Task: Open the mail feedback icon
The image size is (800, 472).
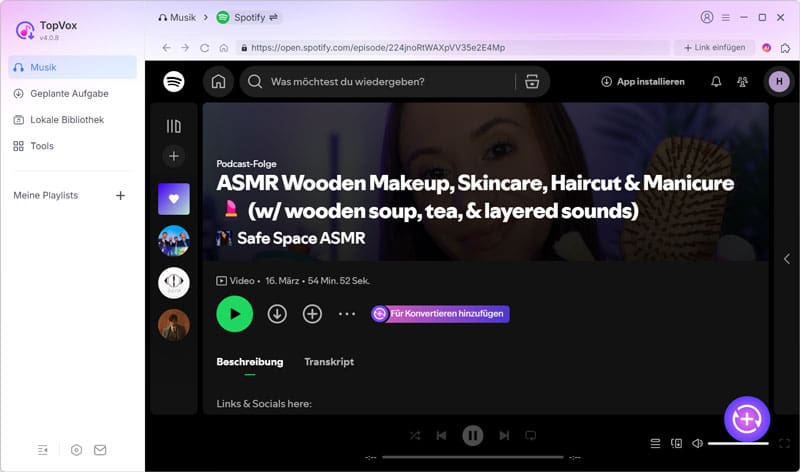Action: [100, 450]
